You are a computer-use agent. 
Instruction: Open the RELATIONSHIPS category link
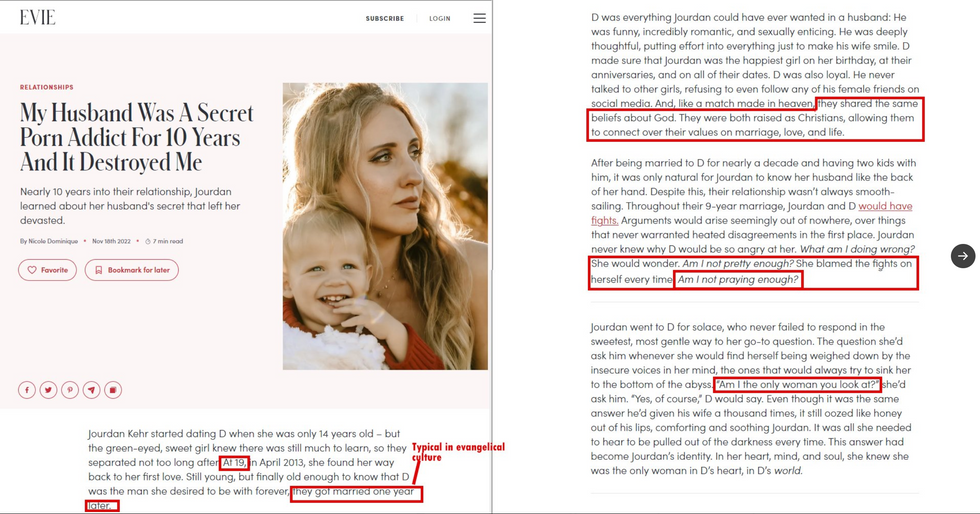coord(46,88)
